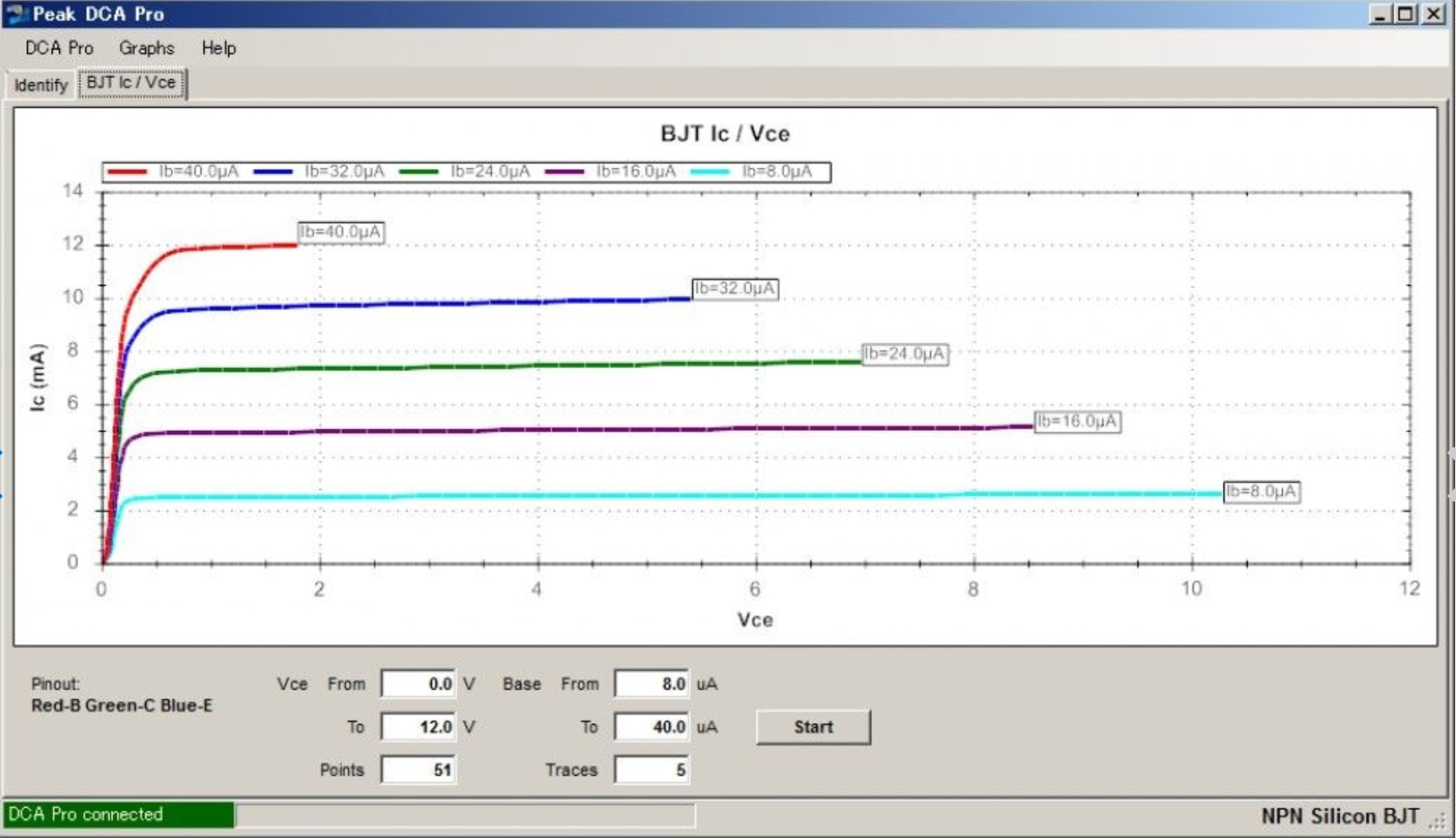
Task: Maximize the Peak DCA Pro window
Action: point(1406,14)
